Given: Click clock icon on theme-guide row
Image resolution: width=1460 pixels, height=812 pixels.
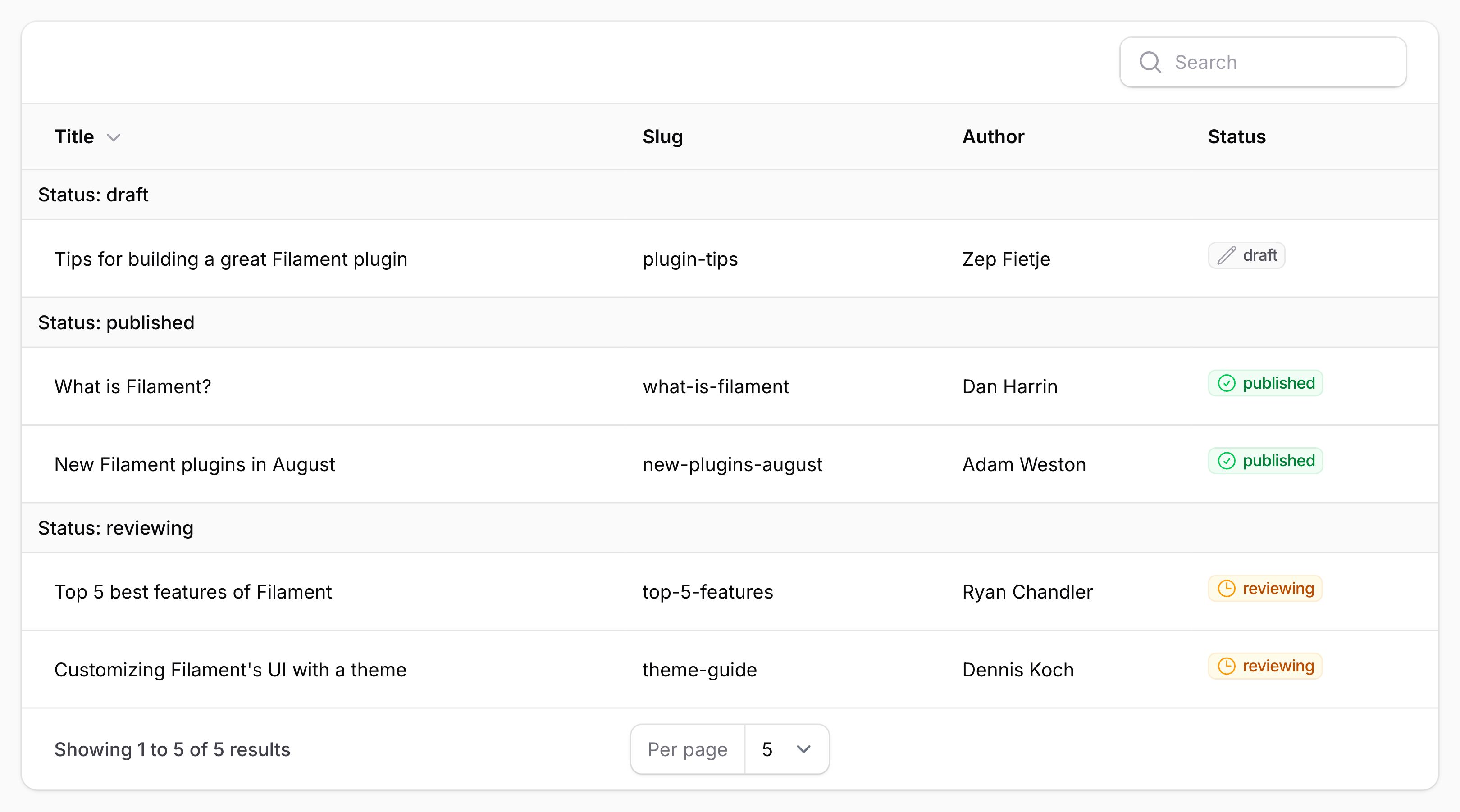Looking at the screenshot, I should coord(1226,667).
